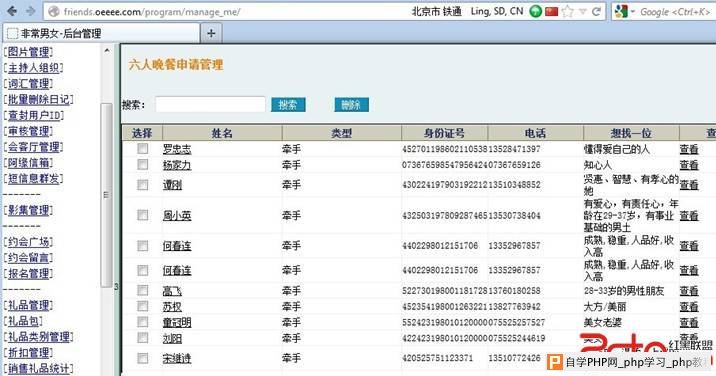Open the 罗忠志 name link

pyautogui.click(x=177, y=149)
